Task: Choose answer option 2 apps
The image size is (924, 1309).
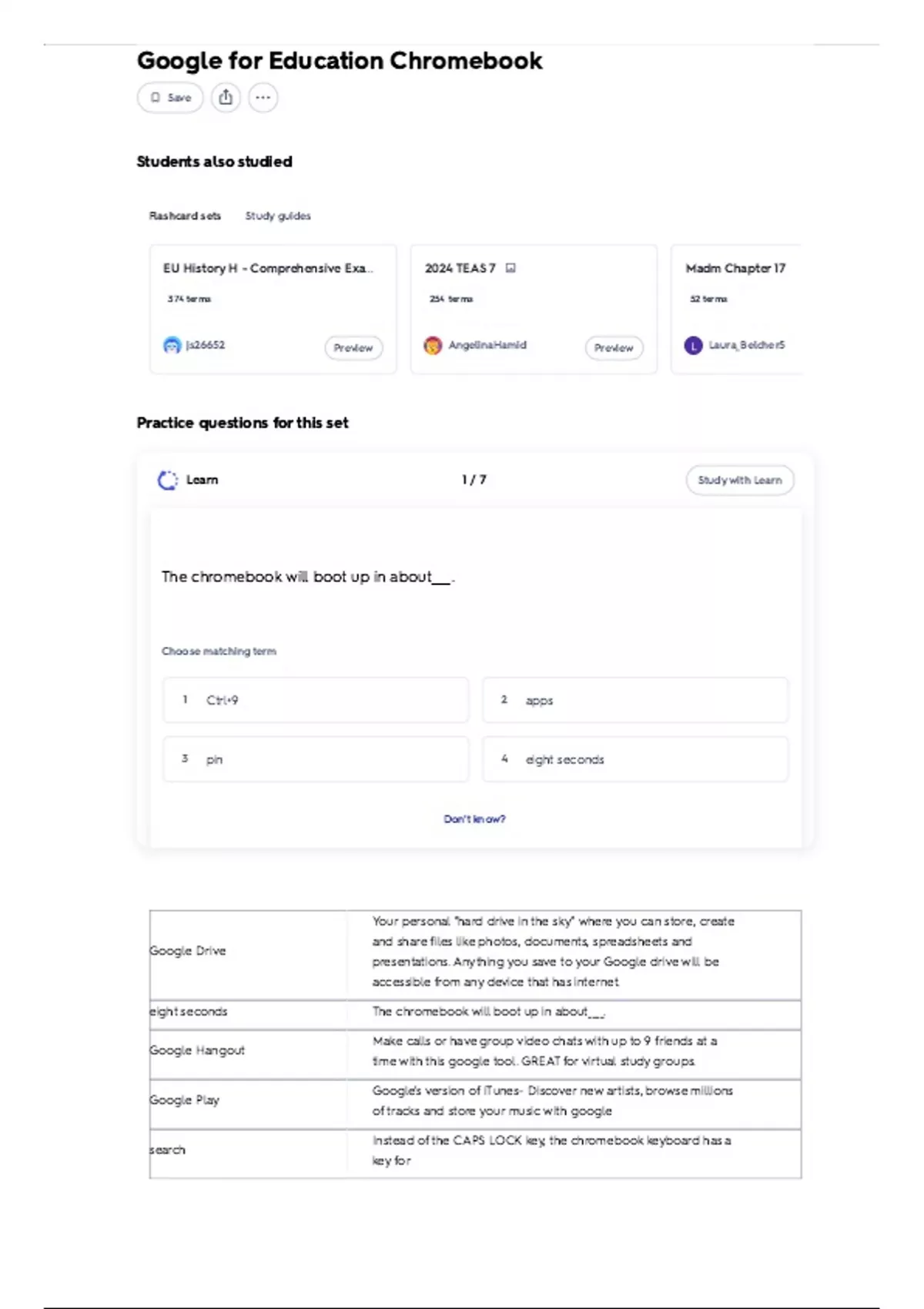Action: [635, 700]
